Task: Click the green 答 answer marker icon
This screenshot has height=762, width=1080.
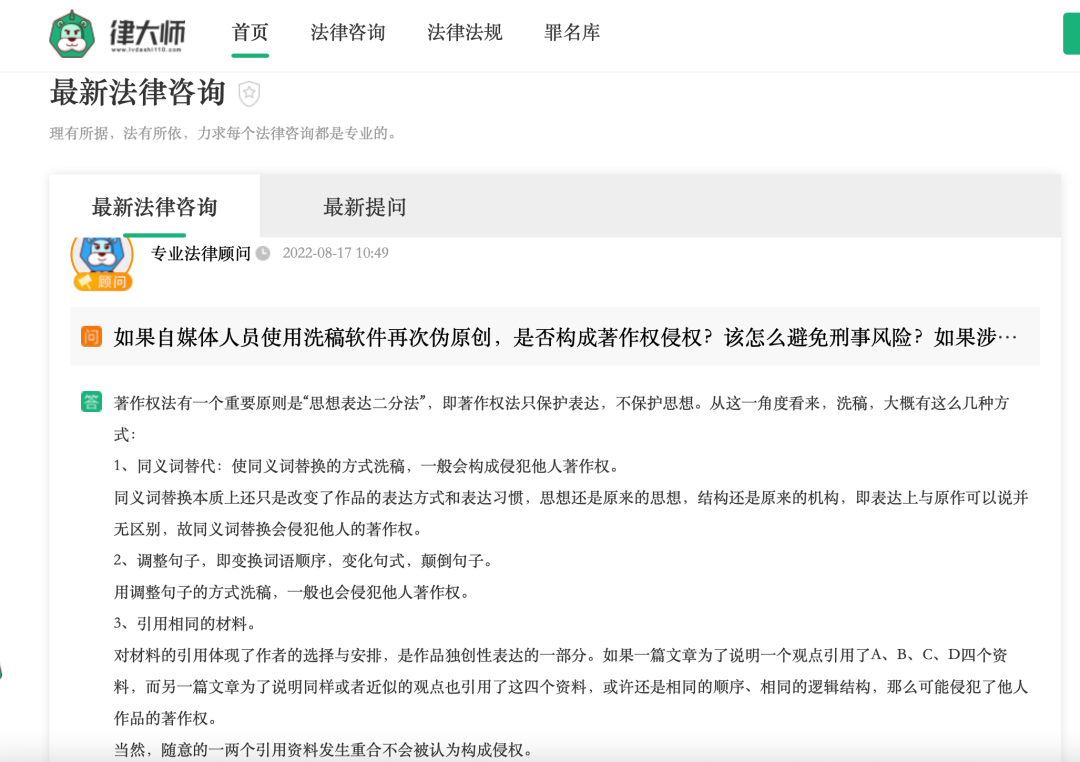Action: 90,399
